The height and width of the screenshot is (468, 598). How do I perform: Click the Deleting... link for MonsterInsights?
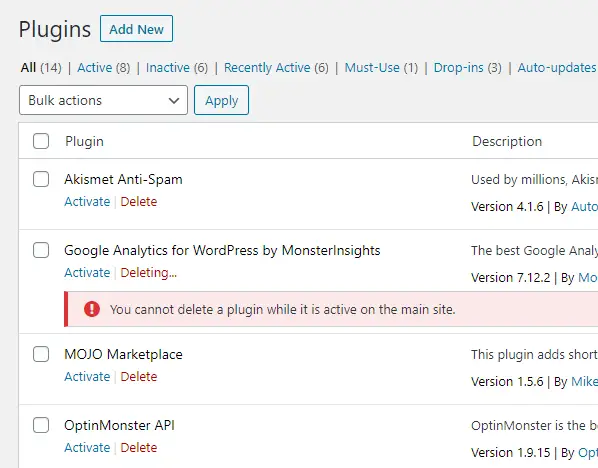click(149, 272)
